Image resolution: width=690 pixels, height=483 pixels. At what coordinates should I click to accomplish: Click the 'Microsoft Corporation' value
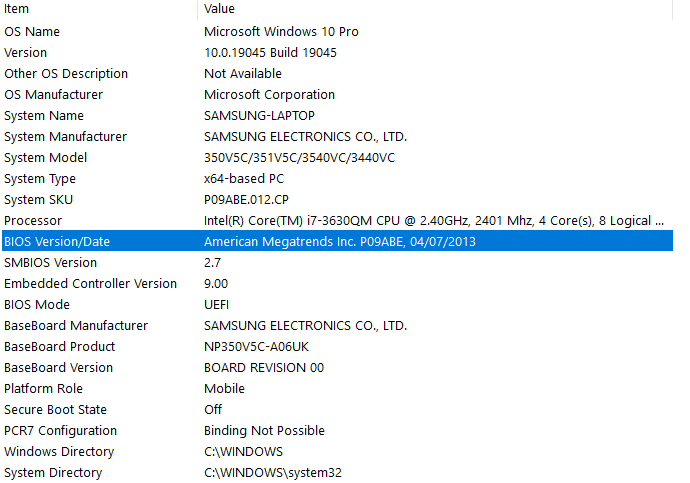(x=269, y=95)
